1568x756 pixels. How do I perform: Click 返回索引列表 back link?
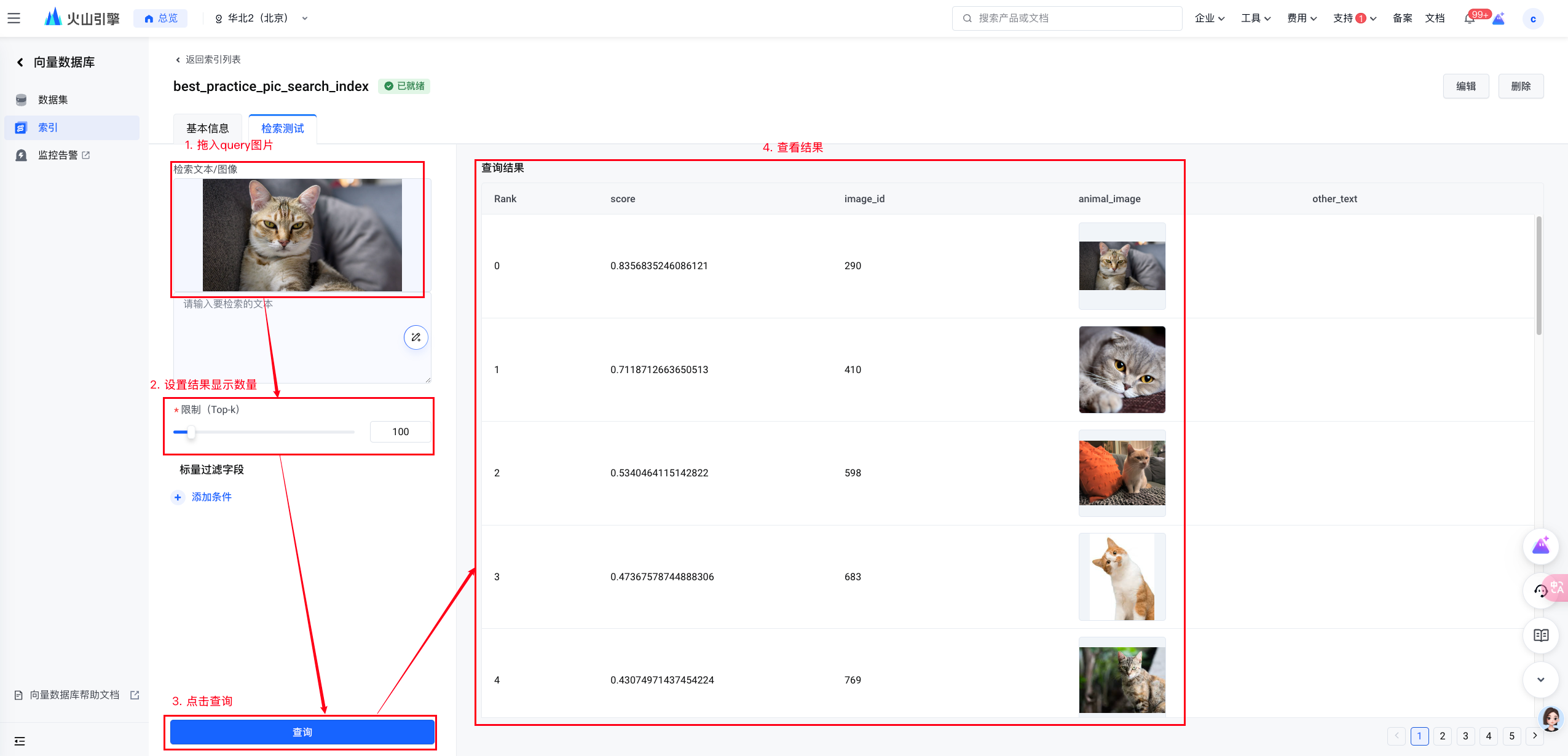(208, 60)
